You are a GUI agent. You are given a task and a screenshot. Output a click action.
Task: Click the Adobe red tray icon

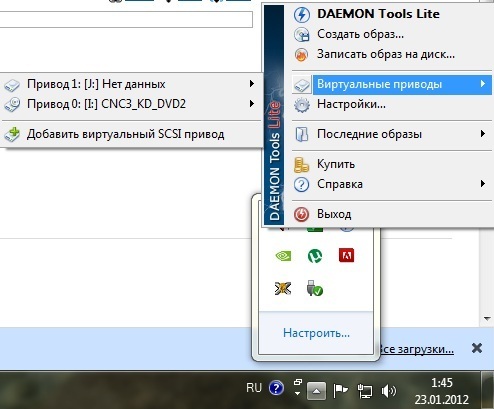click(346, 255)
